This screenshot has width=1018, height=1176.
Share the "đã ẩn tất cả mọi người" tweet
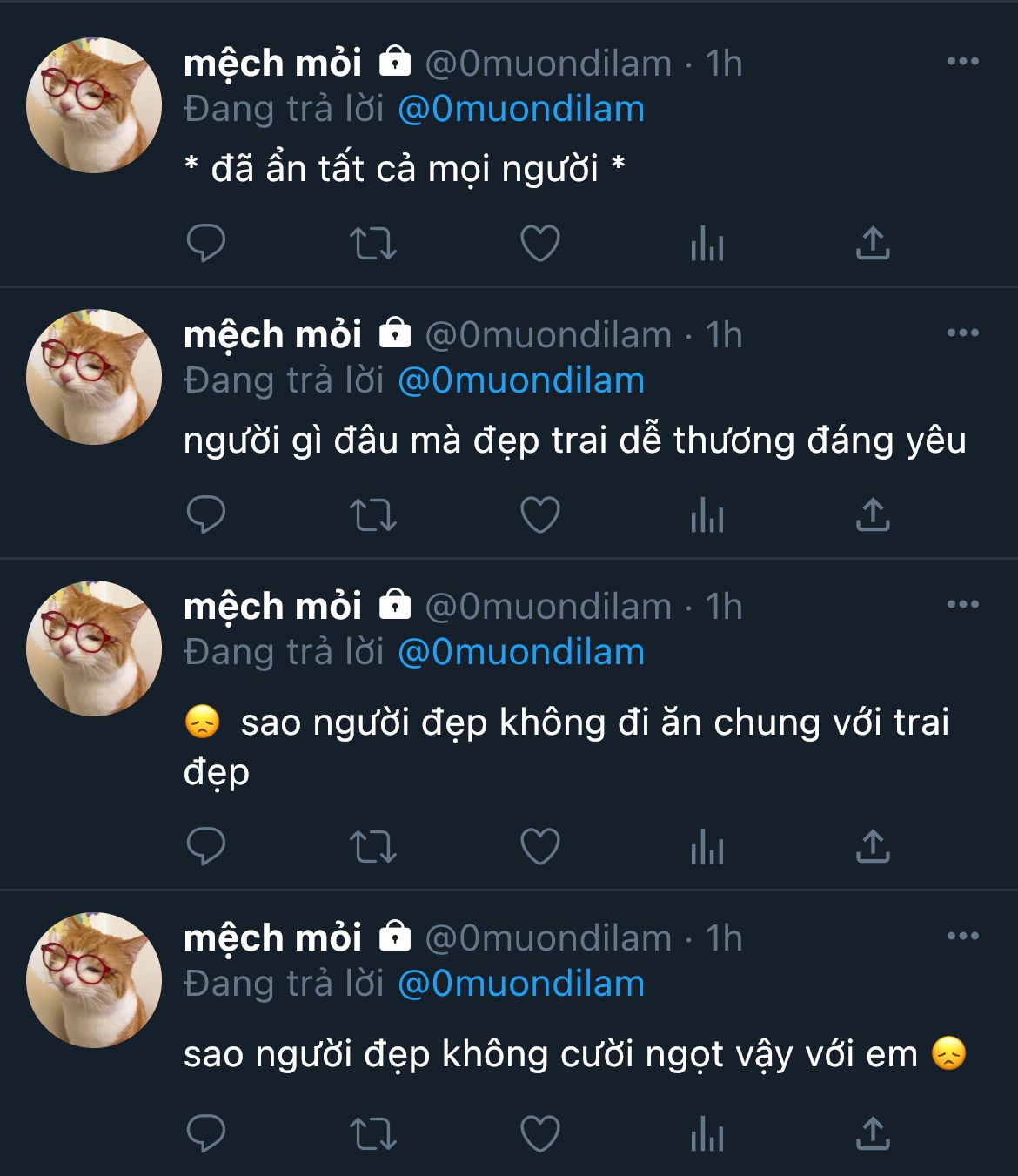pos(873,244)
